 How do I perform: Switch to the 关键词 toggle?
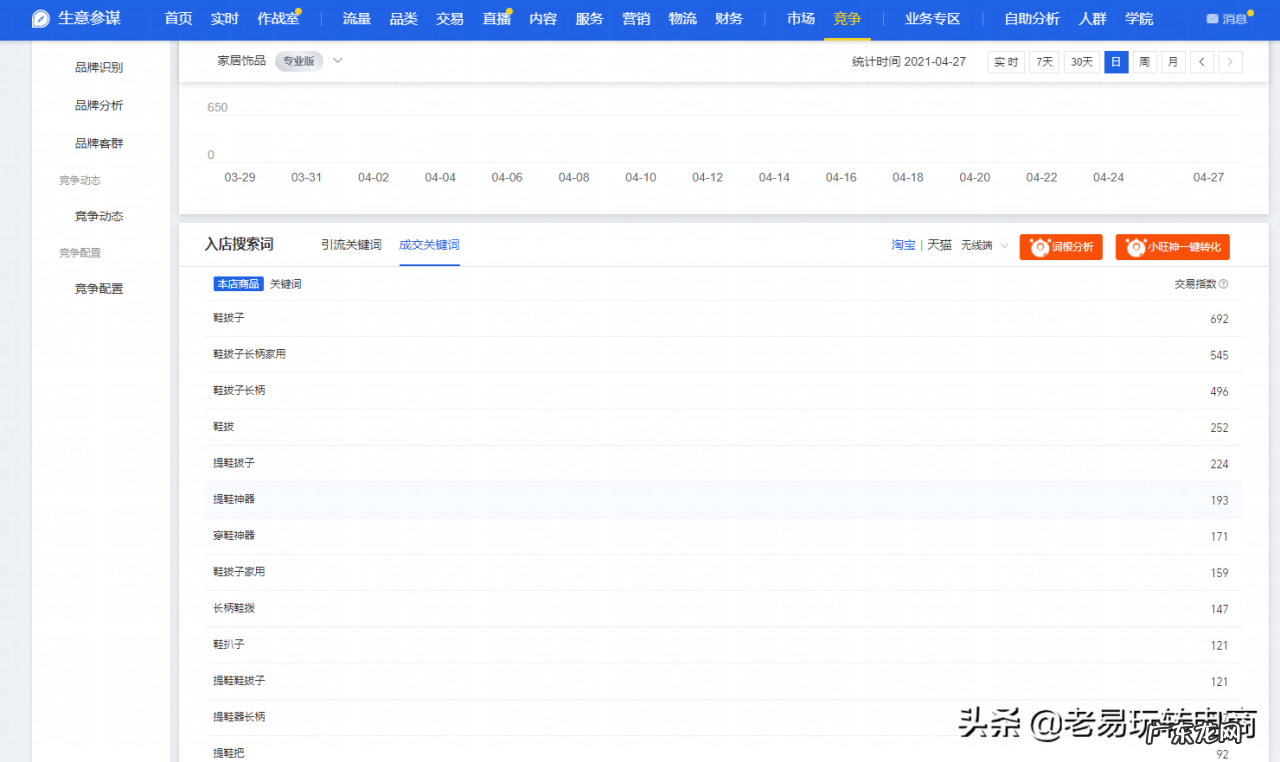[286, 284]
